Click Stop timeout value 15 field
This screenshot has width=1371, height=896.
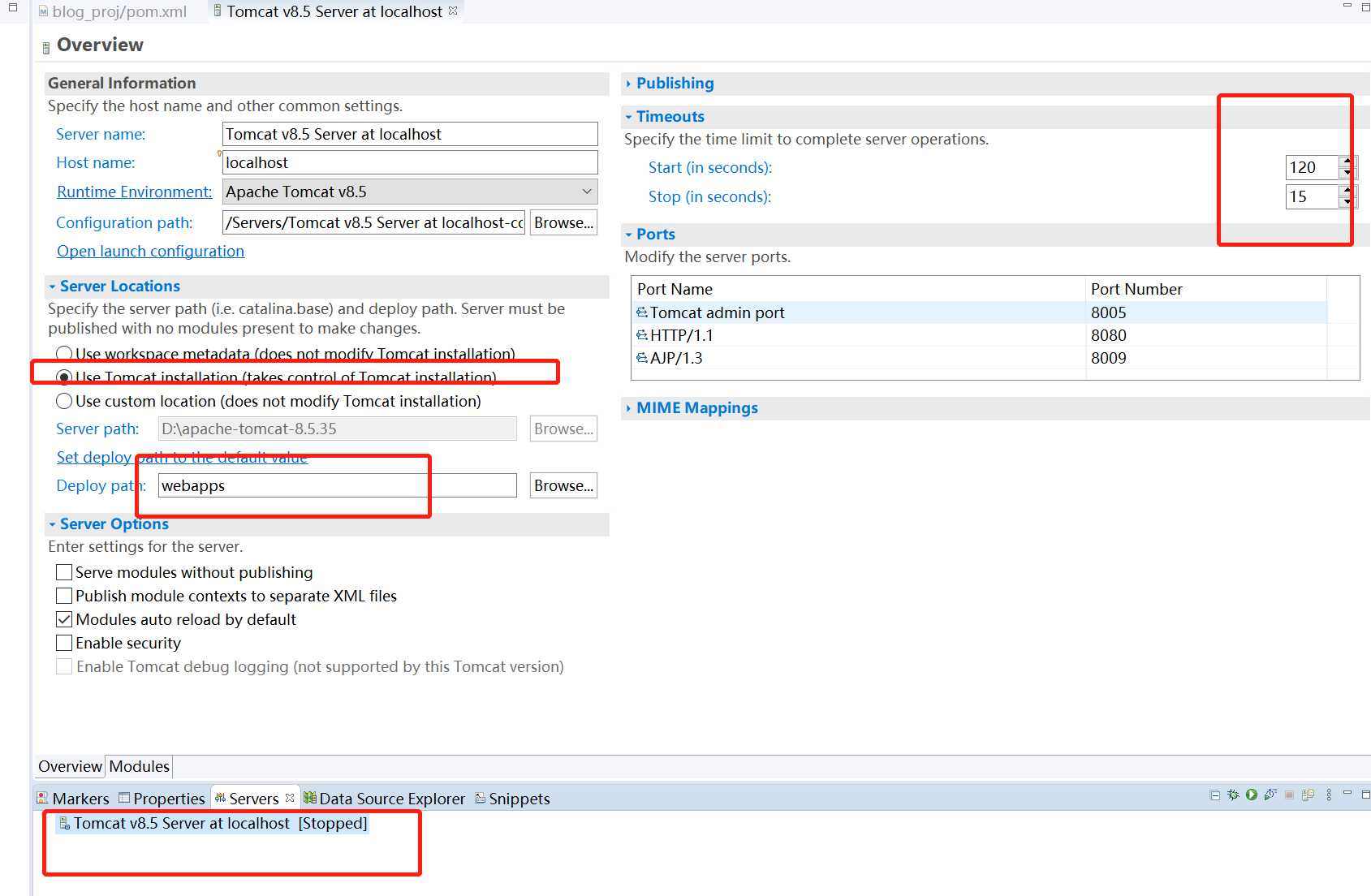1313,196
